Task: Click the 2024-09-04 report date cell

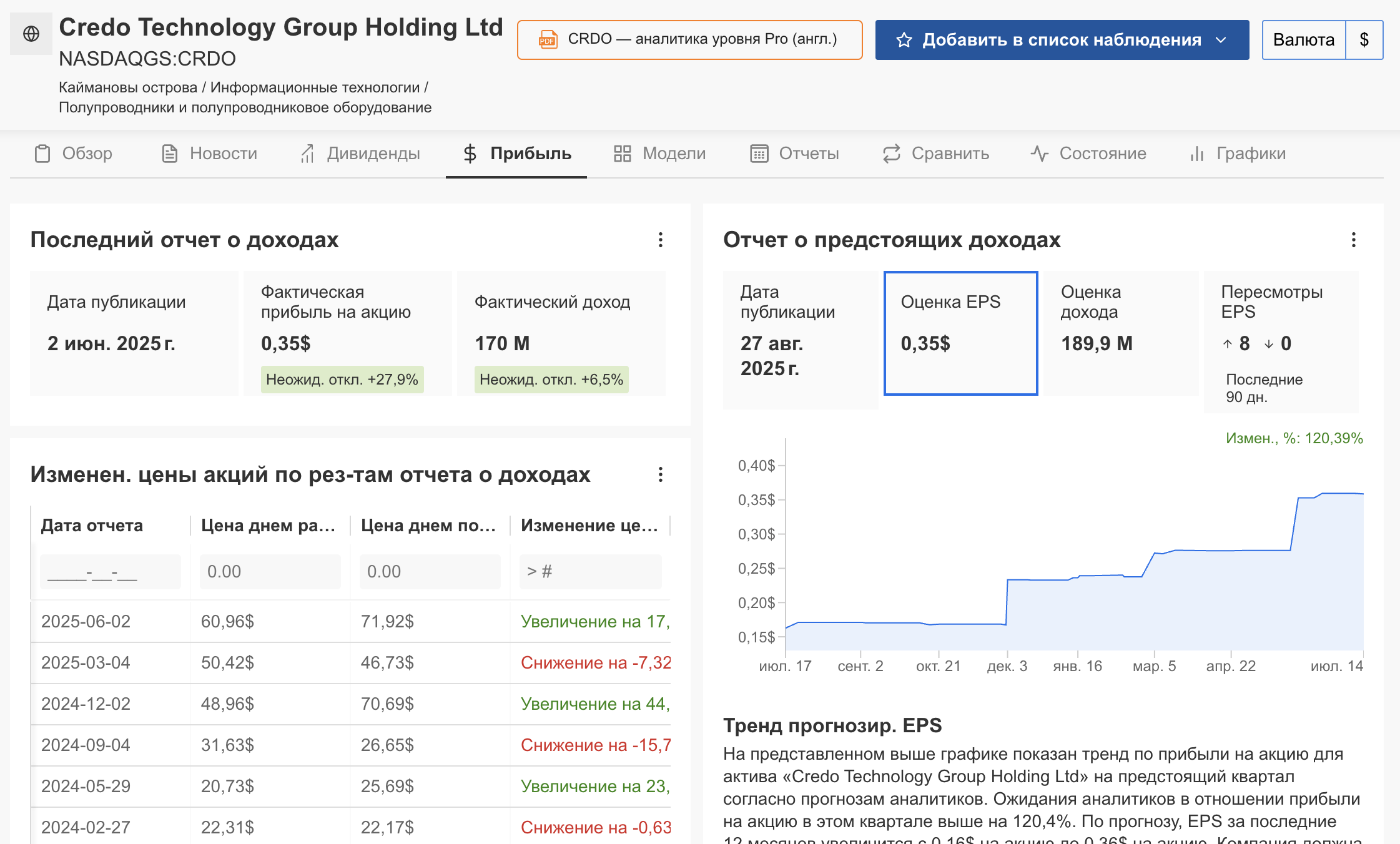Action: (x=110, y=745)
